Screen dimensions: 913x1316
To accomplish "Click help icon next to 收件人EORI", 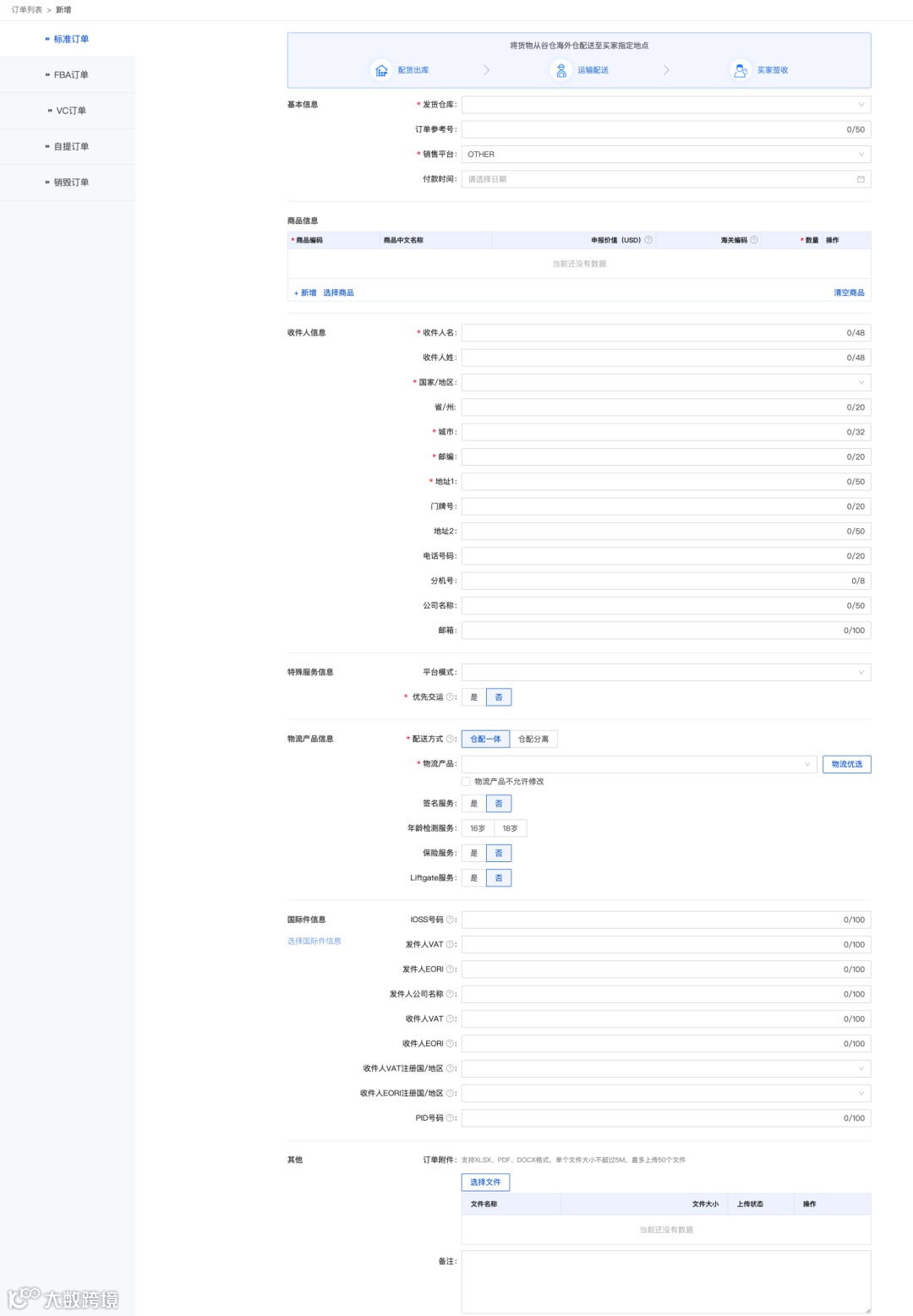I will coord(450,1044).
